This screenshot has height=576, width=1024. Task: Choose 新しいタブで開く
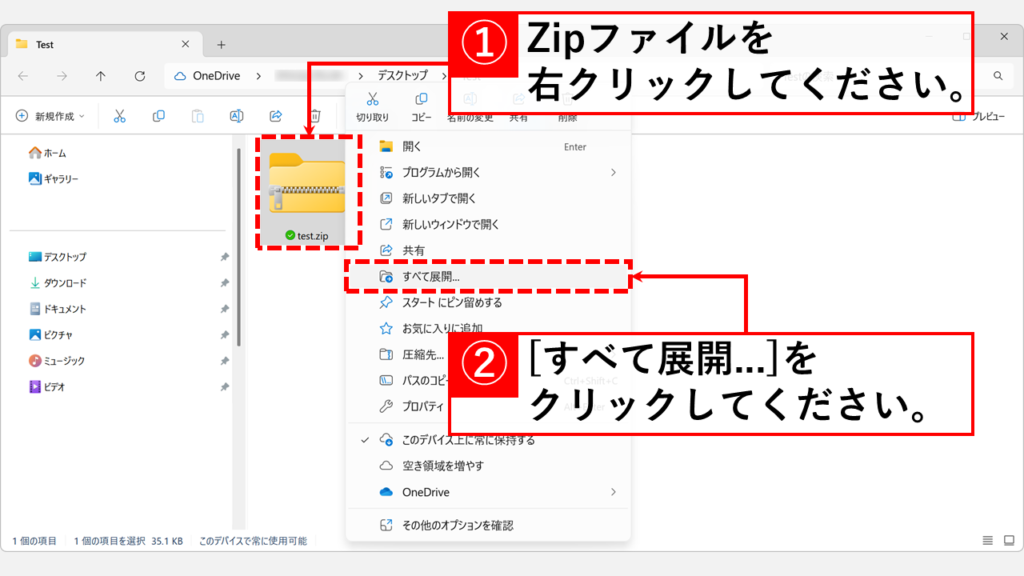coord(488,199)
